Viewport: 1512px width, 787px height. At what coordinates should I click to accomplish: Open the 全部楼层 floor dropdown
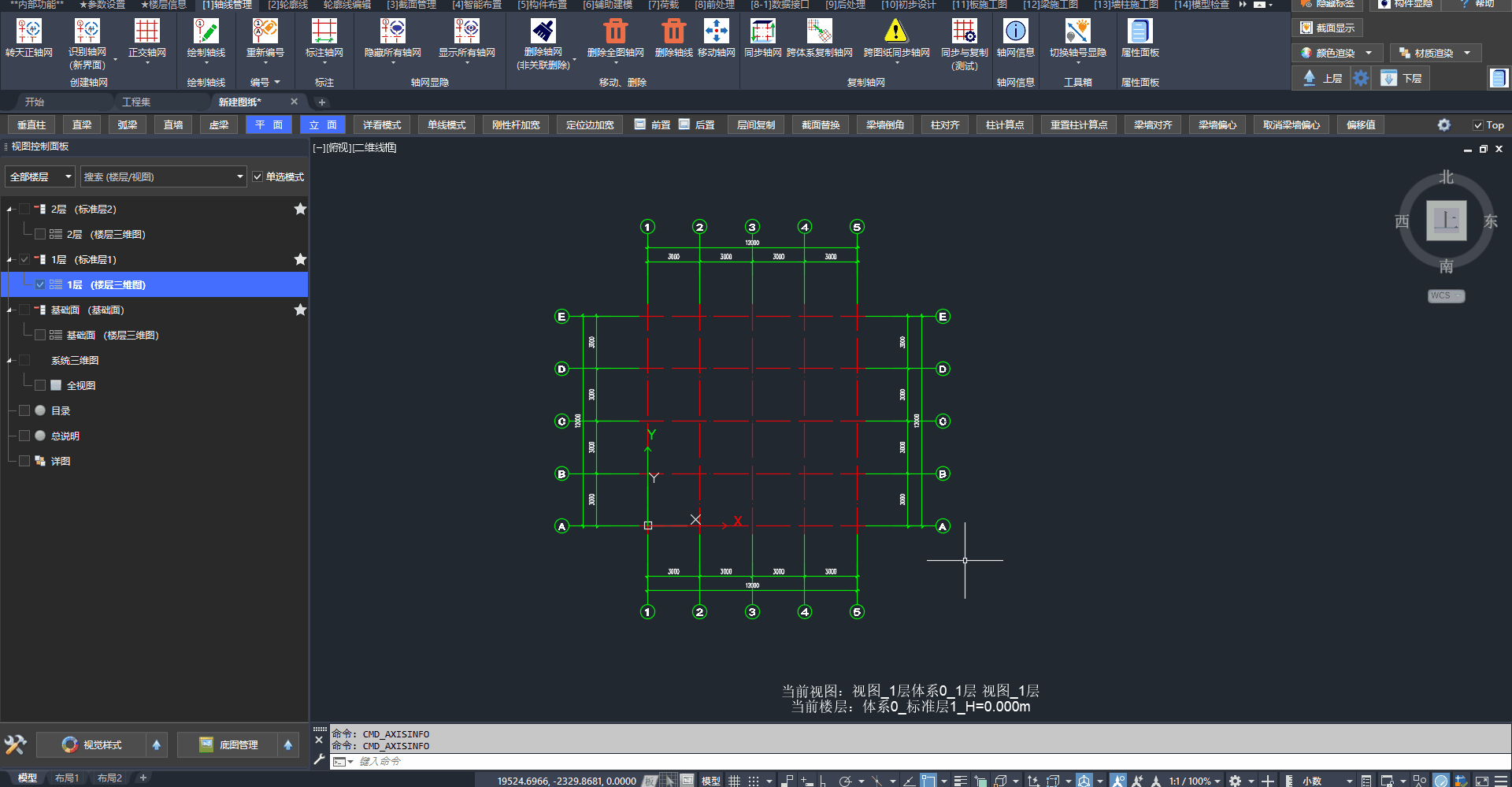coord(40,176)
